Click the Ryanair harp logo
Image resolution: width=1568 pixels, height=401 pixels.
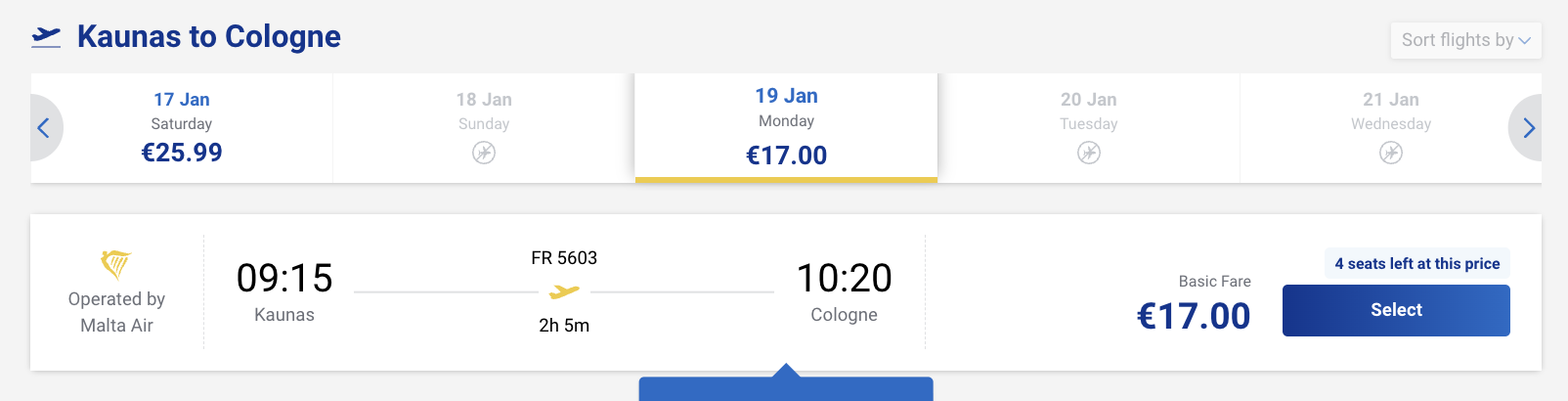(116, 264)
